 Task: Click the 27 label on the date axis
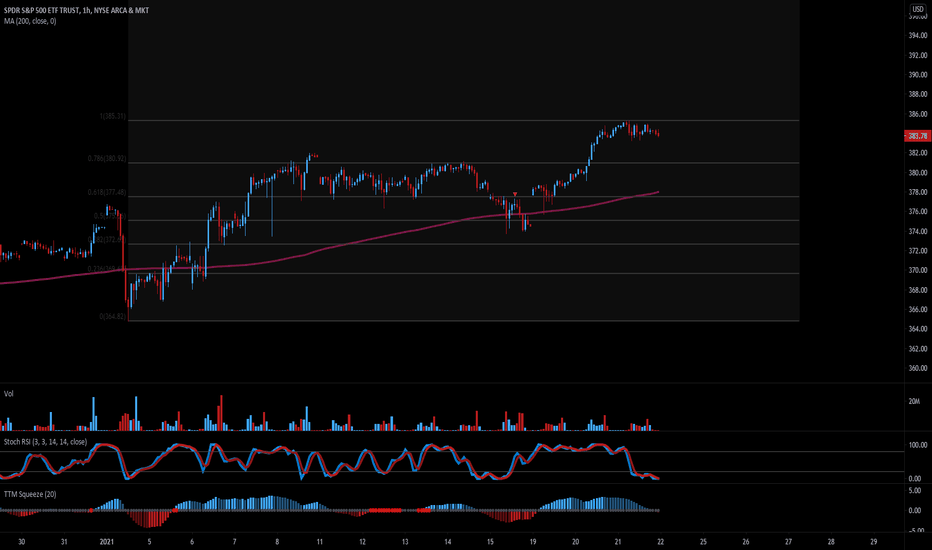(x=789, y=542)
